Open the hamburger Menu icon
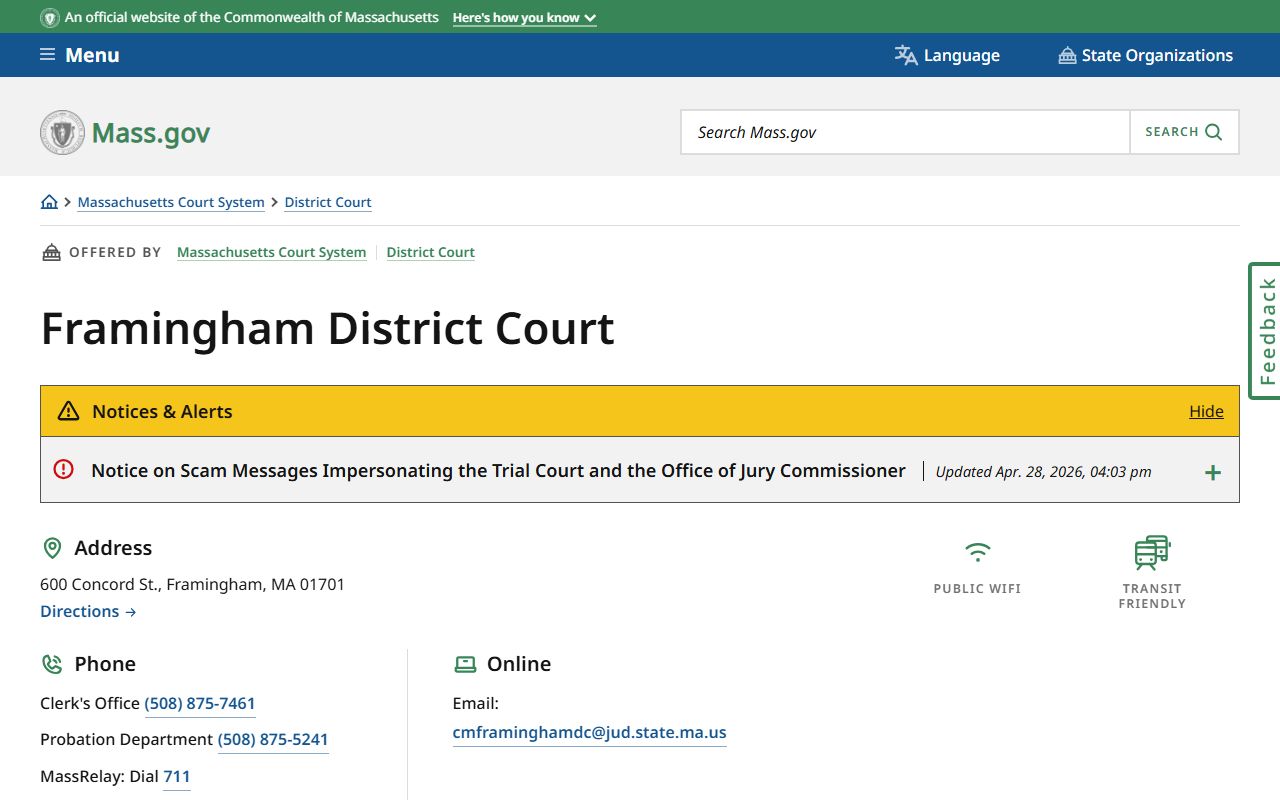This screenshot has width=1280, height=800. click(47, 55)
